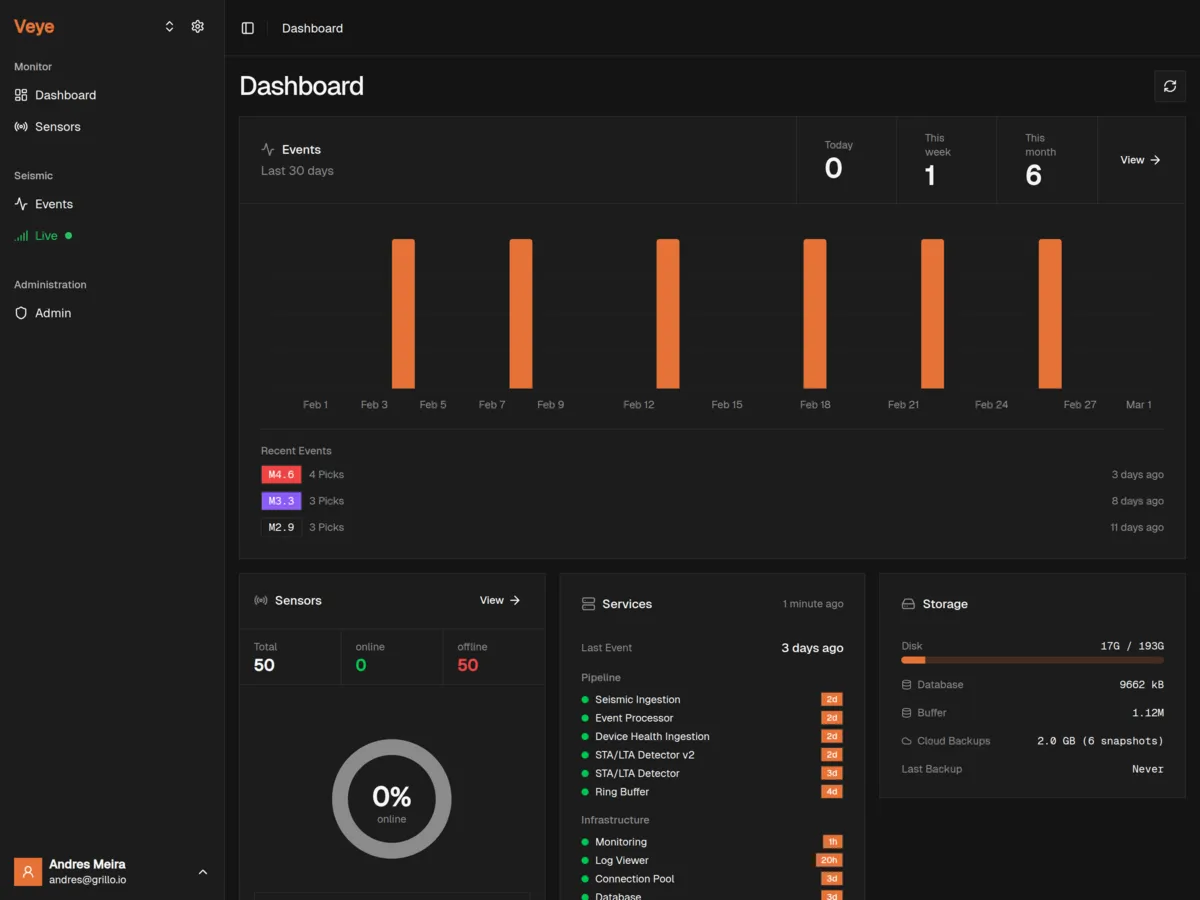Click View link in Sensors card
Screen dimensions: 1200x900
click(500, 600)
